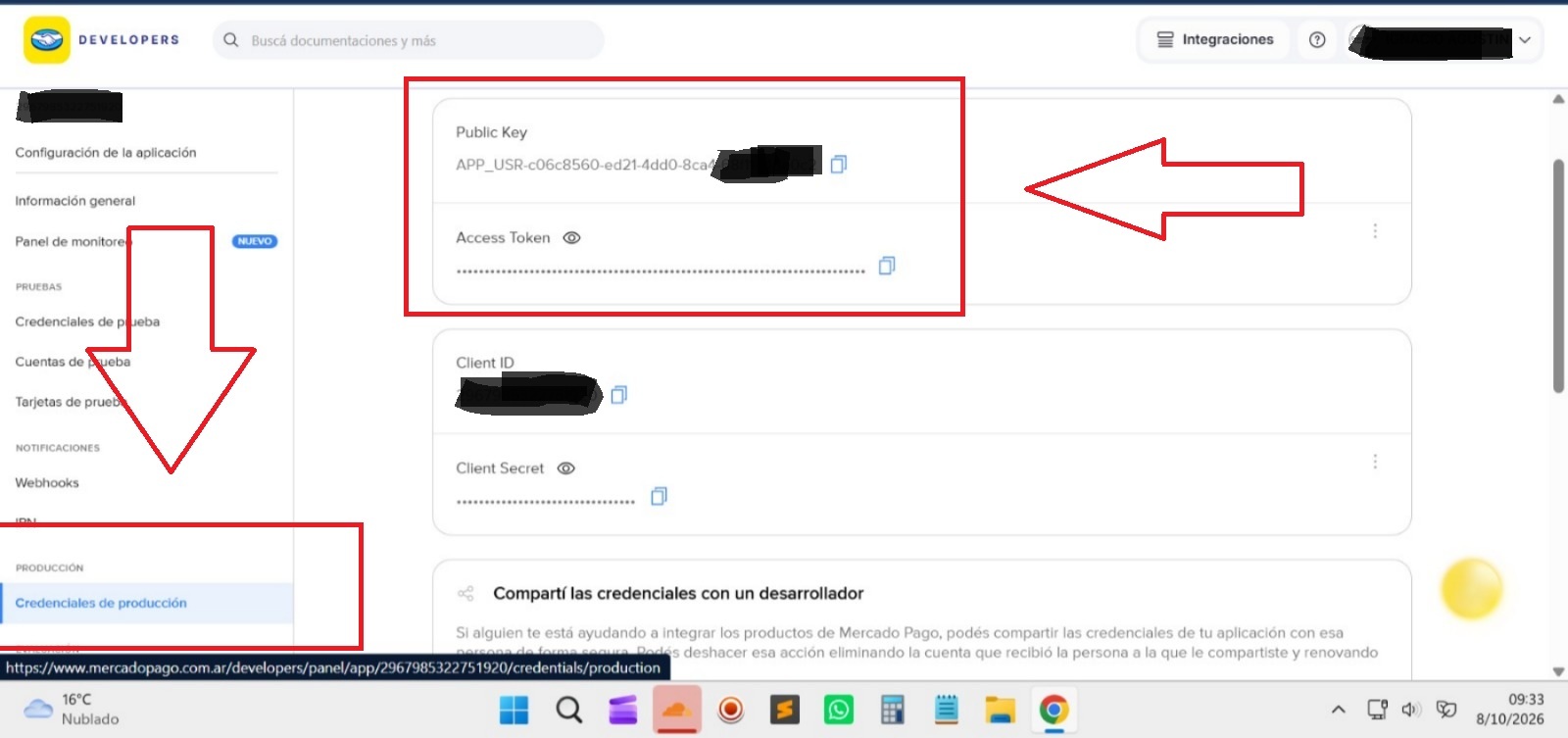
Task: Open Notepad from the taskbar
Action: click(946, 710)
